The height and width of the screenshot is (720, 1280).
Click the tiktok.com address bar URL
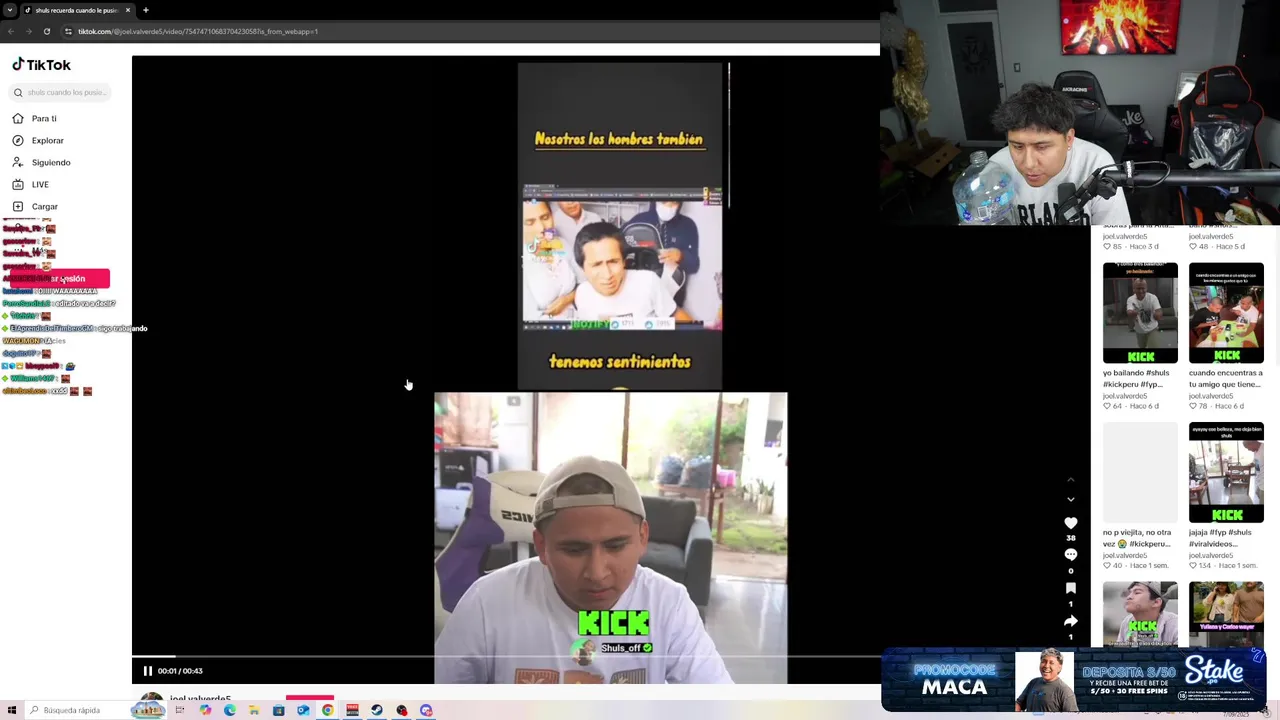coord(198,31)
